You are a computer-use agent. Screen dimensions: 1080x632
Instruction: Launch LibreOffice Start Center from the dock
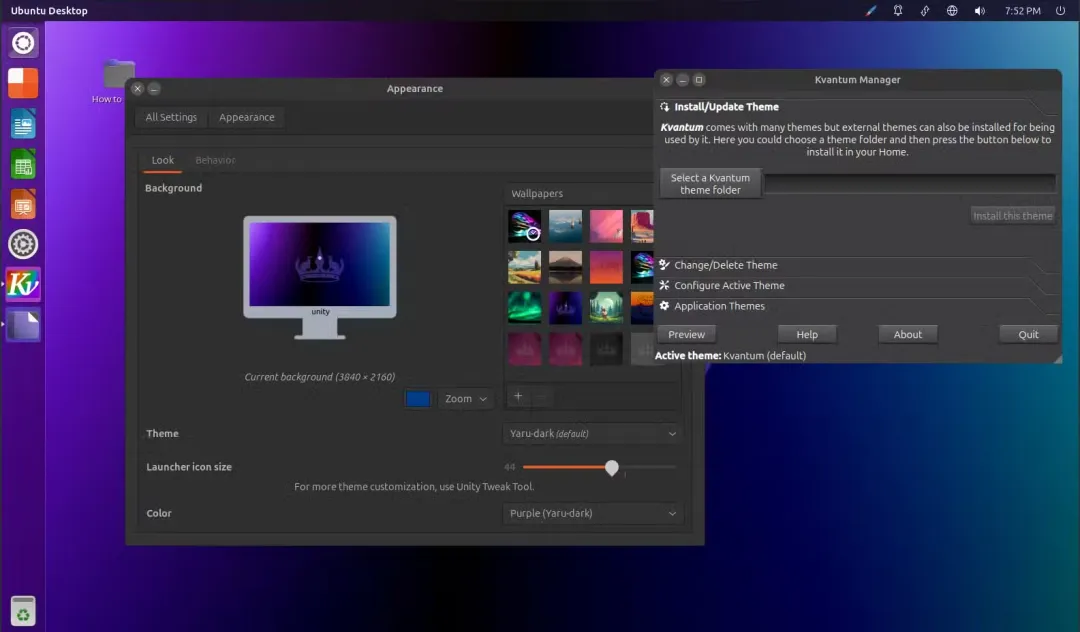coord(23,83)
